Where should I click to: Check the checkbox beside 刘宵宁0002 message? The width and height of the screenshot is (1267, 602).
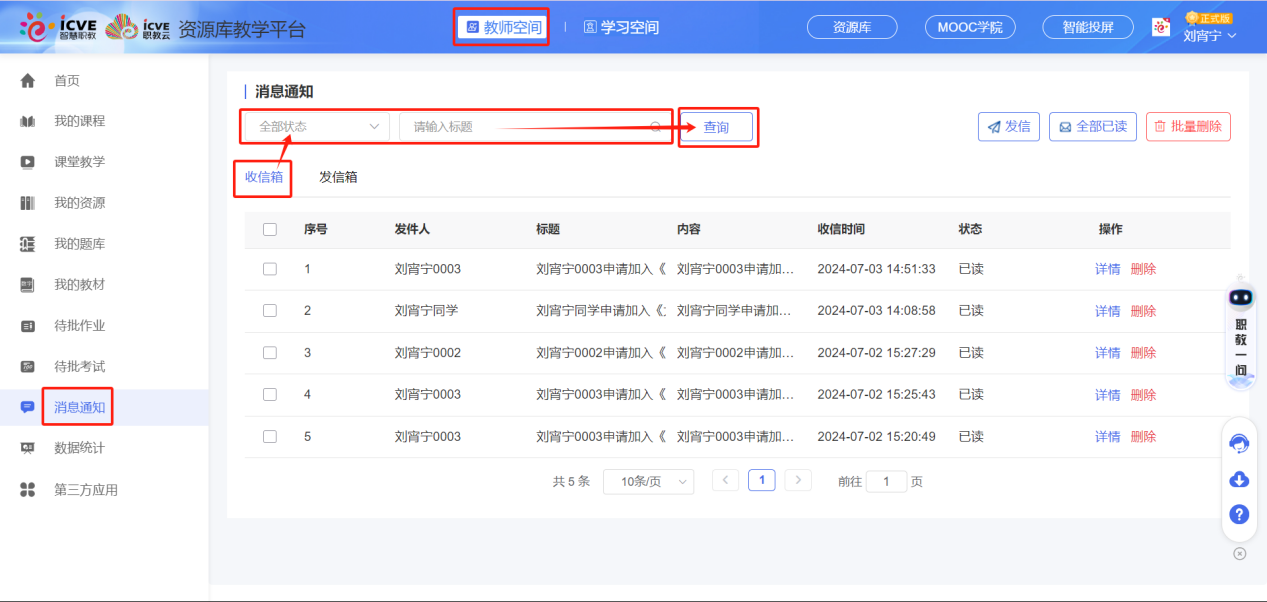pyautogui.click(x=269, y=352)
